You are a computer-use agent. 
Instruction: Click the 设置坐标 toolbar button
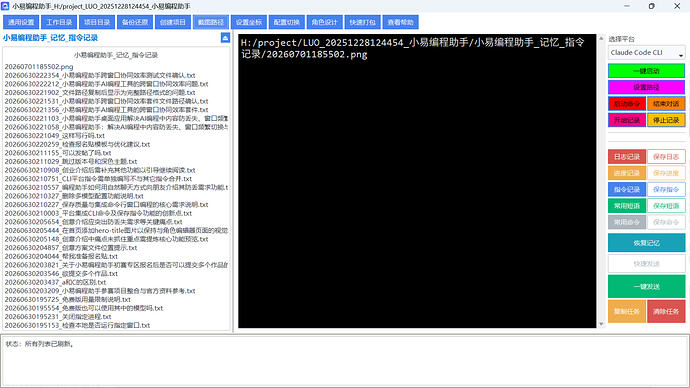249,22
